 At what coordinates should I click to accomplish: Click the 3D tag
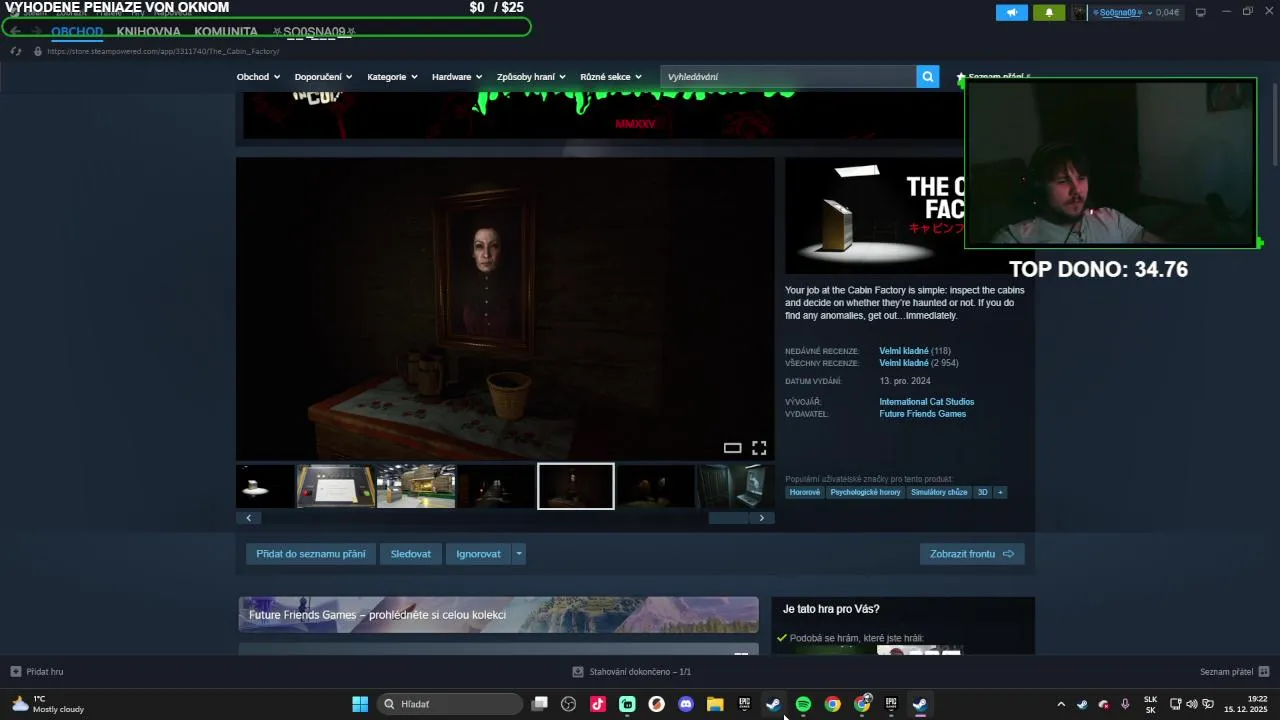pos(983,492)
